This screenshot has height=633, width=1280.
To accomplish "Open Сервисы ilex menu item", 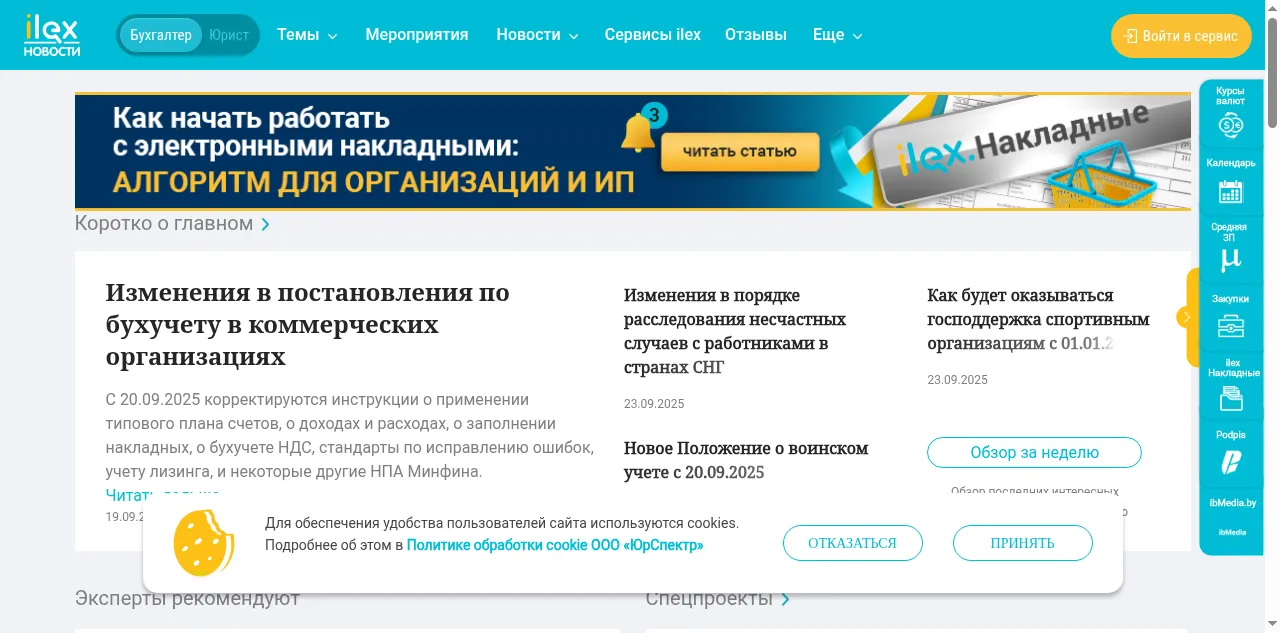I will tap(653, 35).
